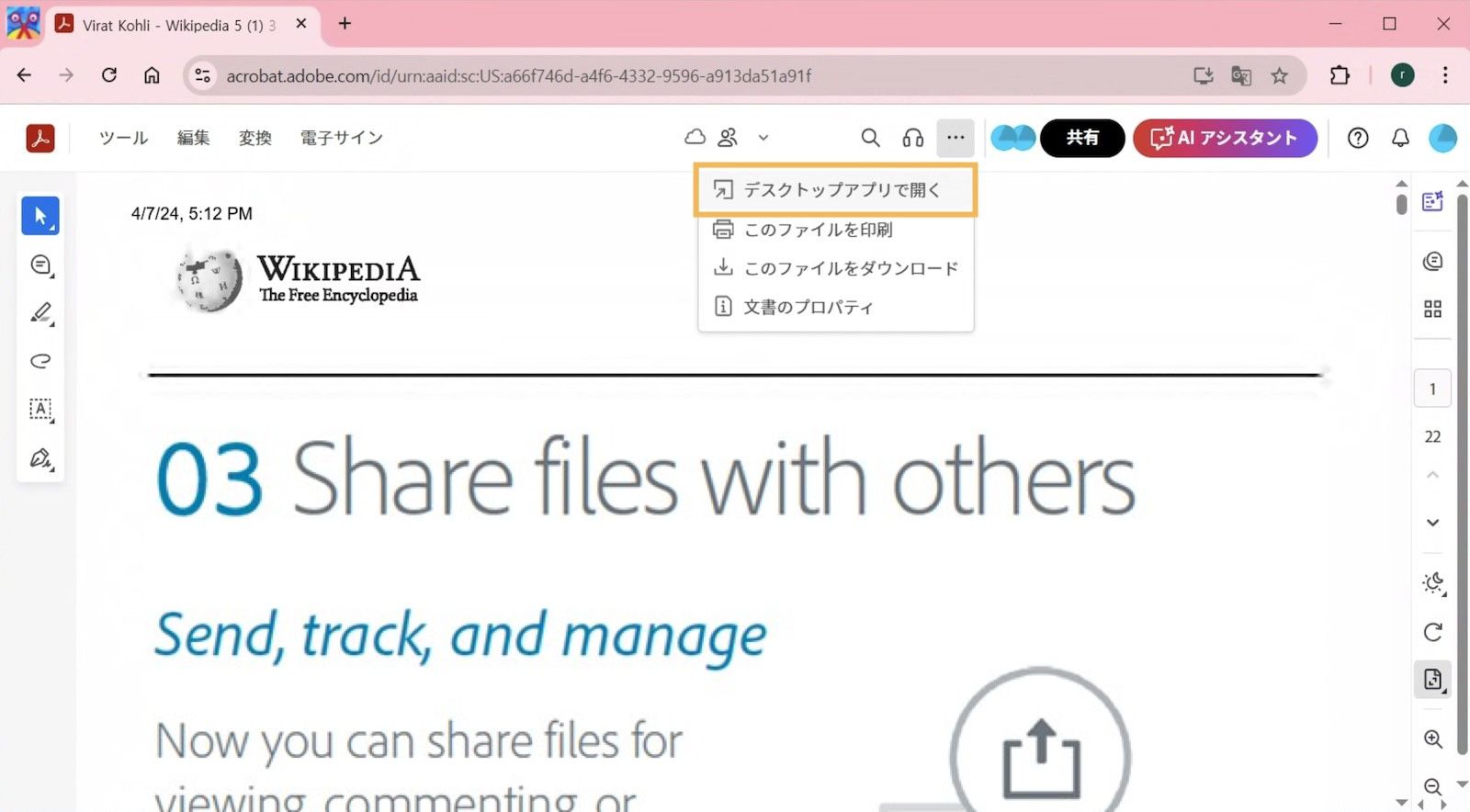Click the current page number field showing 1
Image resolution: width=1470 pixels, height=812 pixels.
1432,389
